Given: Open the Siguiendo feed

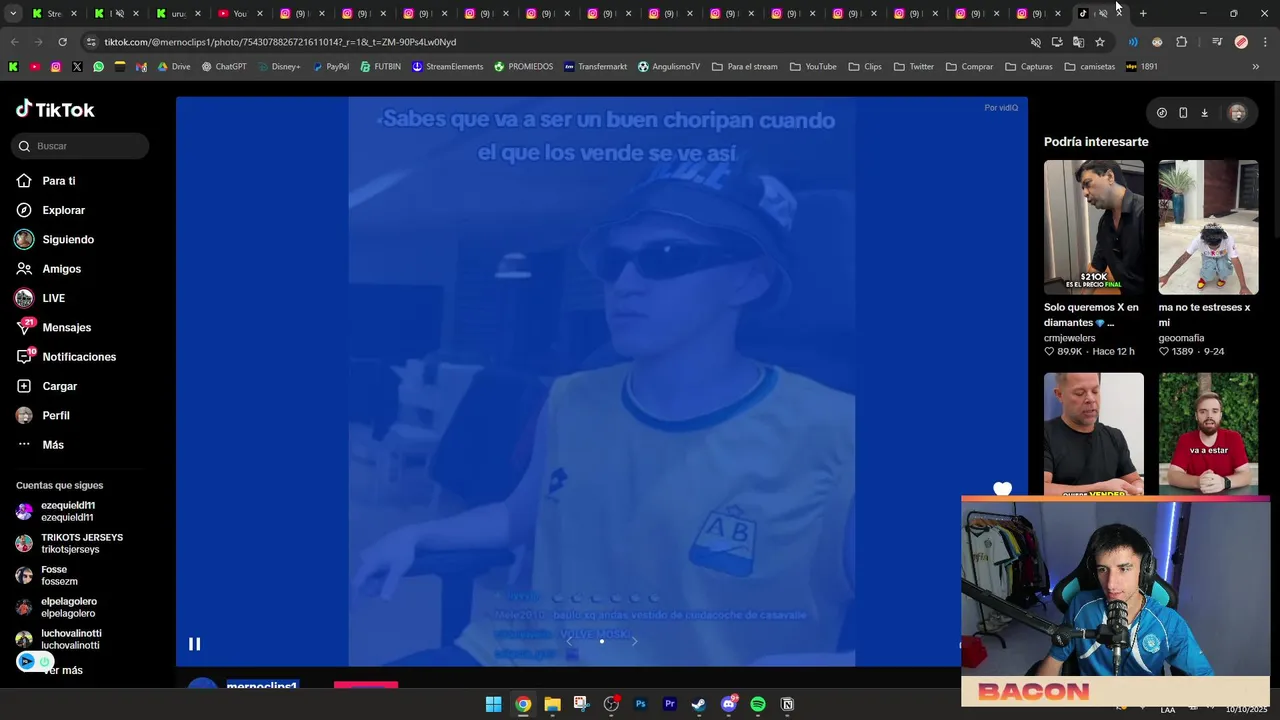Looking at the screenshot, I should point(55,240).
